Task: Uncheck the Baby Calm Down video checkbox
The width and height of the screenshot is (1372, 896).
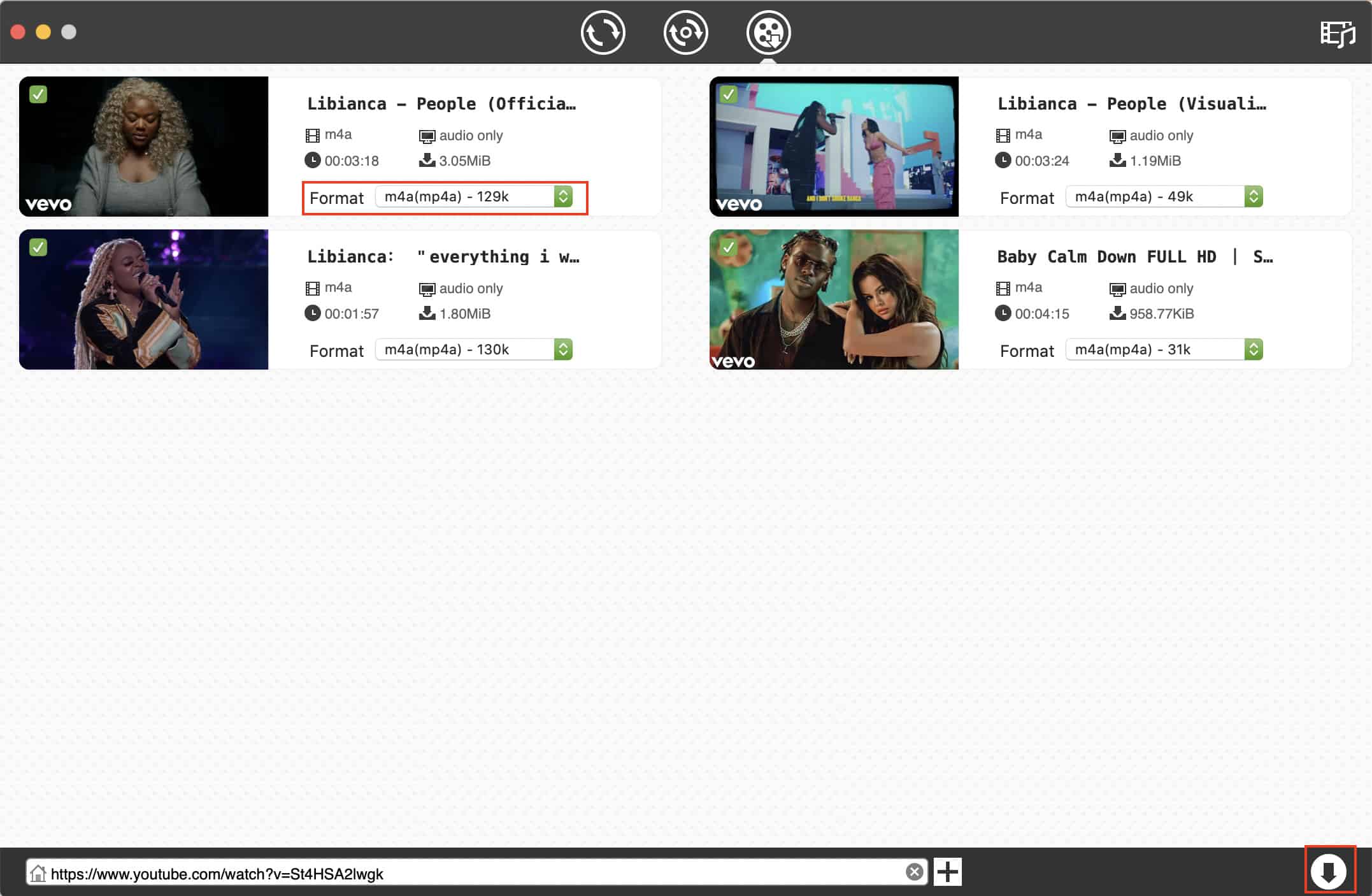Action: point(728,247)
